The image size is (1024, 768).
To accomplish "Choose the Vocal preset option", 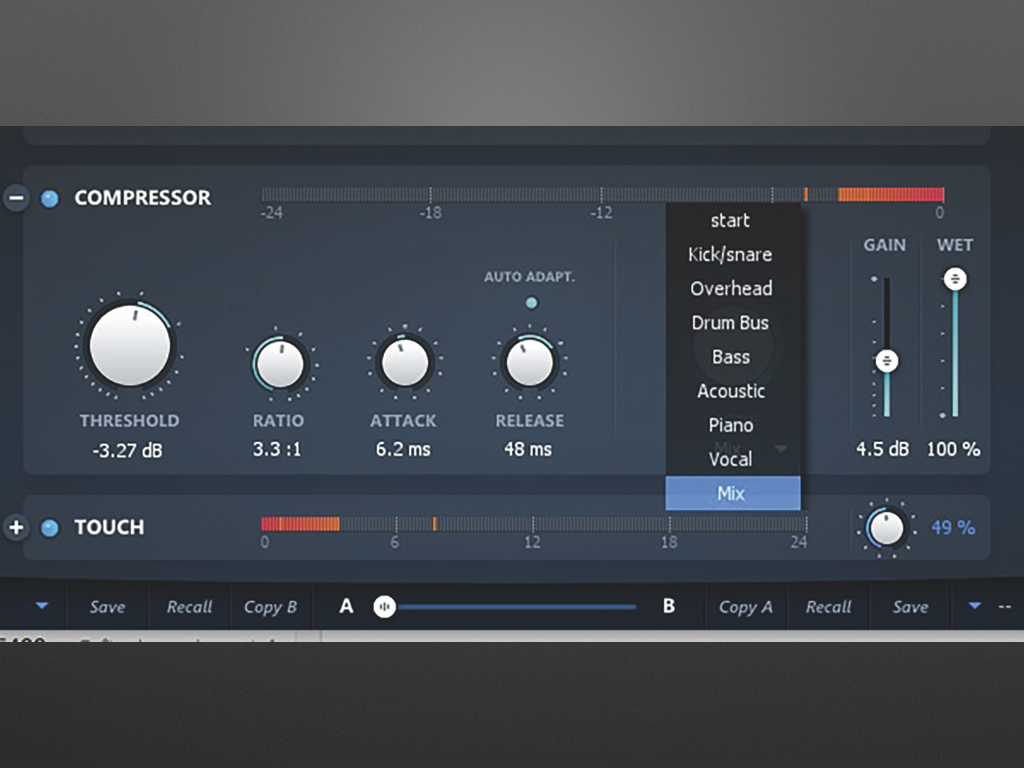I will click(731, 459).
